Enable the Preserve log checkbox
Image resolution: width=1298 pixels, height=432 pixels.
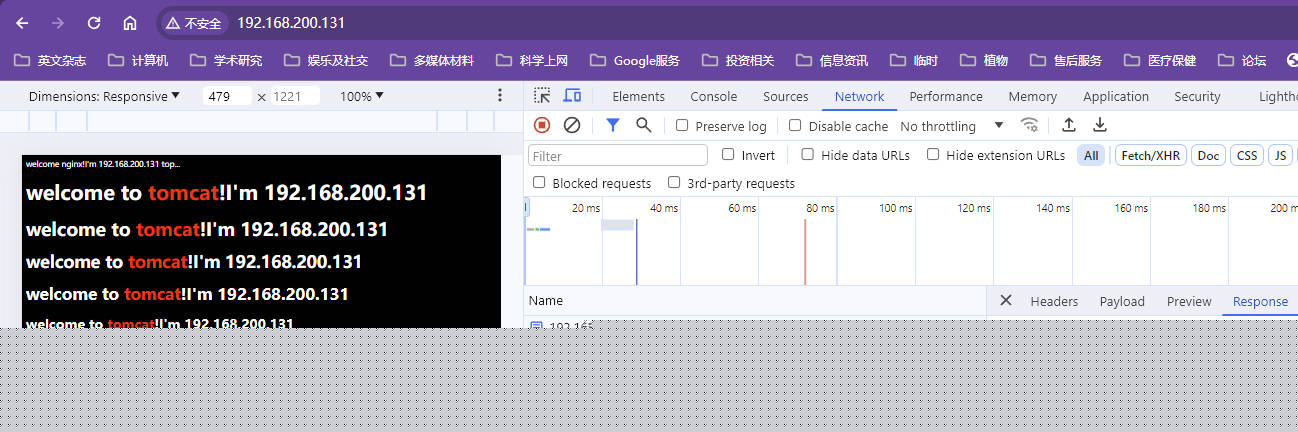(682, 125)
